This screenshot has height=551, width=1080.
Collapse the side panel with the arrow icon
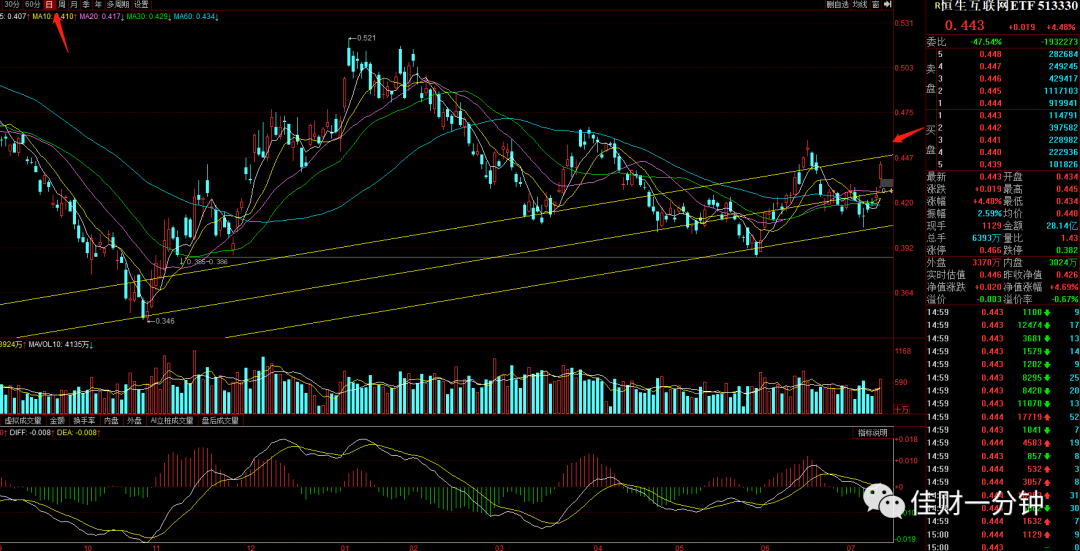887,4
